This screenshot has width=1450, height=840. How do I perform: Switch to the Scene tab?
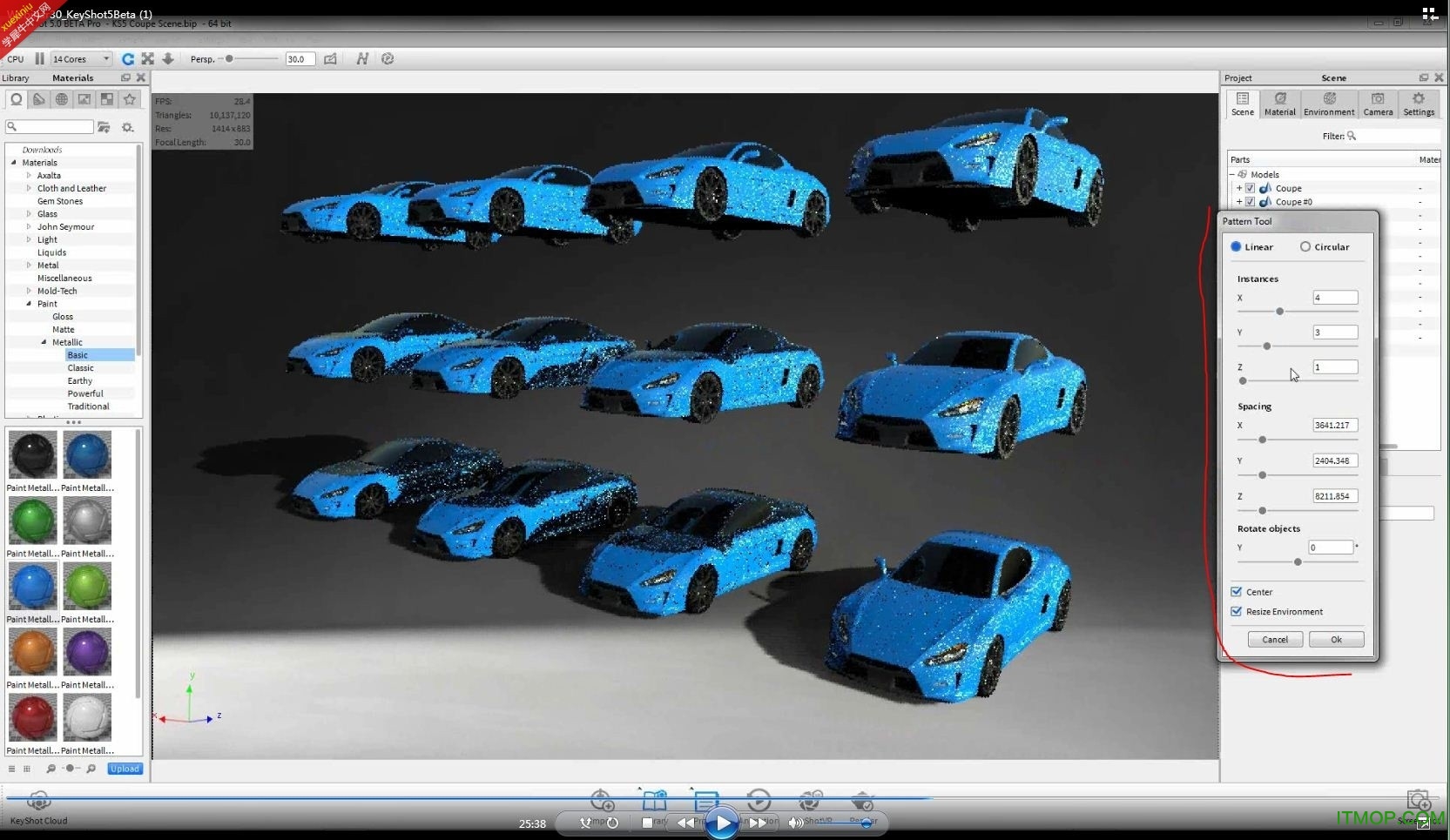tap(1242, 104)
